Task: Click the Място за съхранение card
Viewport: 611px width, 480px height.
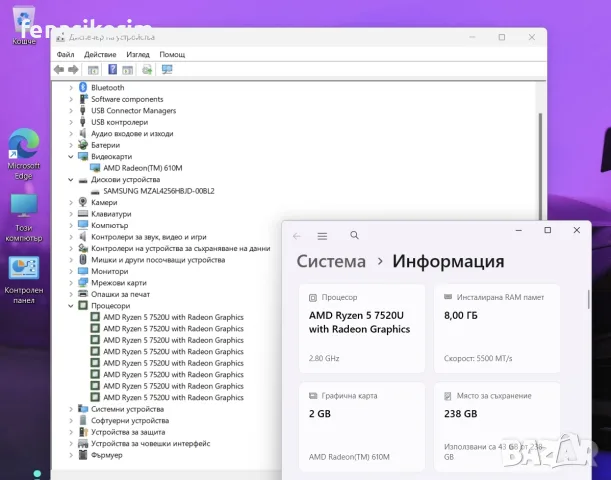Action: 497,427
